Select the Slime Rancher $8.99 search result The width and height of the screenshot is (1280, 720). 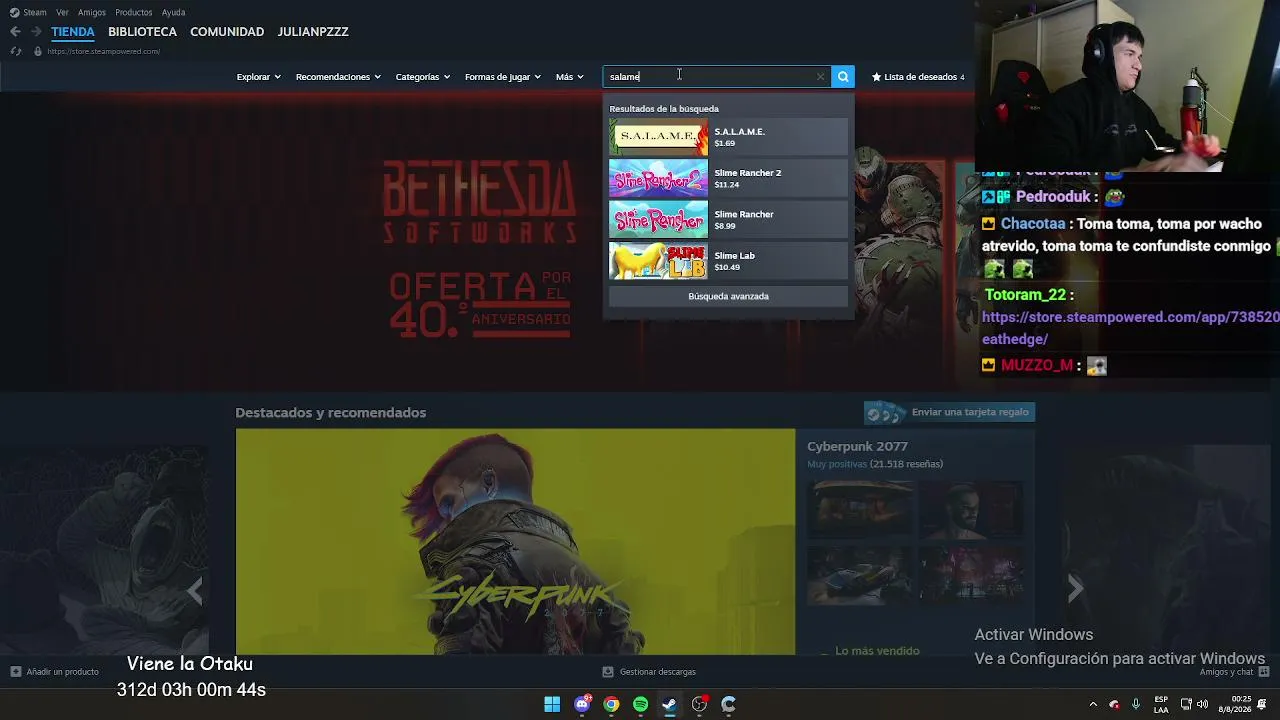pos(728,220)
